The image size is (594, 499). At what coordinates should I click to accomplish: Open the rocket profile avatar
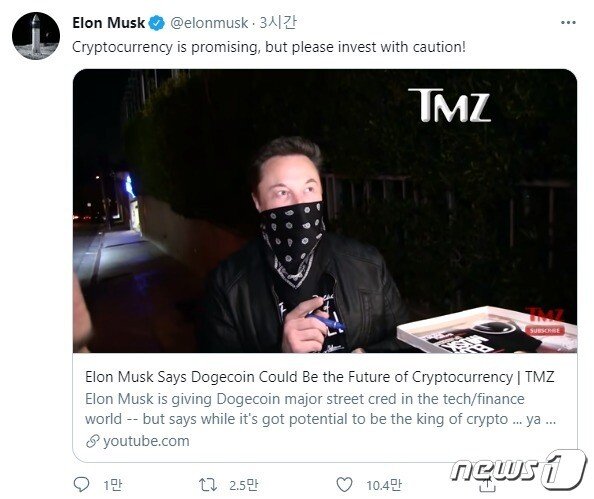click(36, 36)
